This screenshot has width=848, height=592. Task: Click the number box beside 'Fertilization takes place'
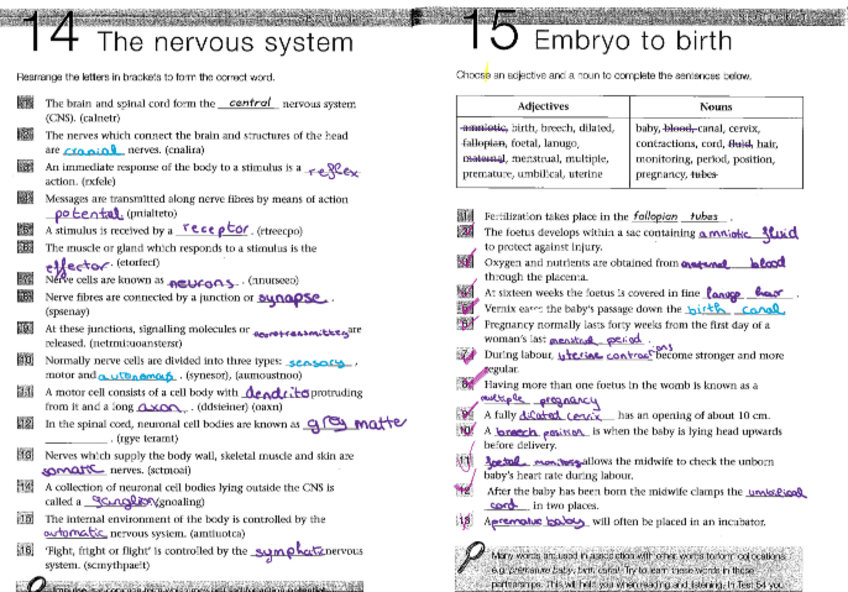coord(465,216)
